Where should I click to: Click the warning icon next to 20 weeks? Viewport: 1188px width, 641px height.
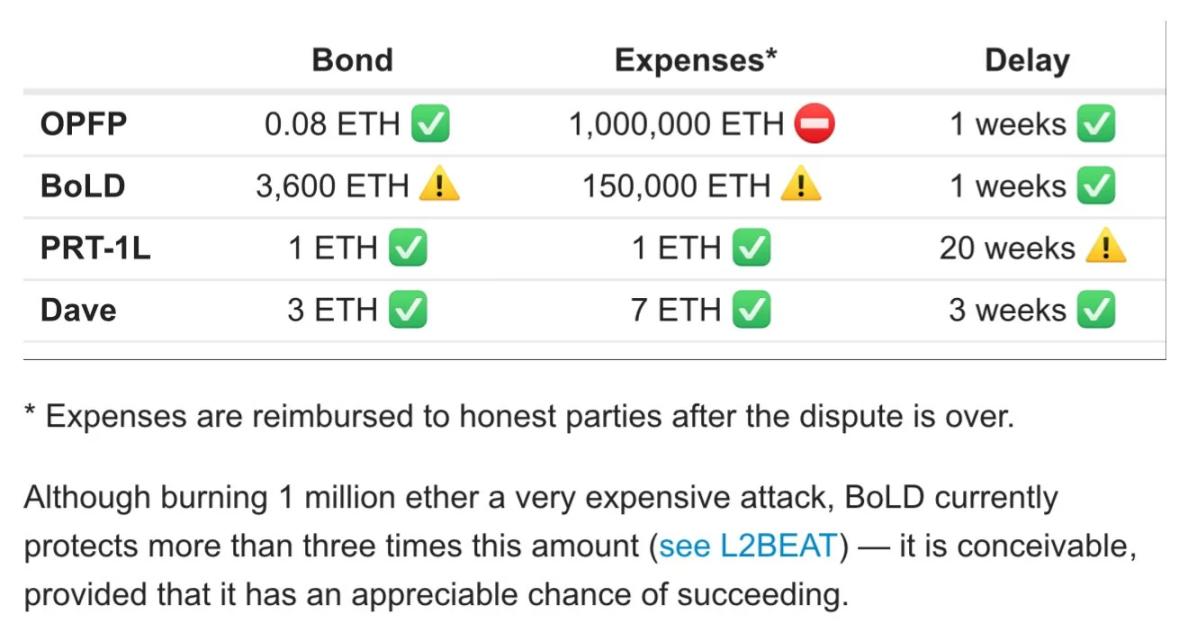(1105, 248)
